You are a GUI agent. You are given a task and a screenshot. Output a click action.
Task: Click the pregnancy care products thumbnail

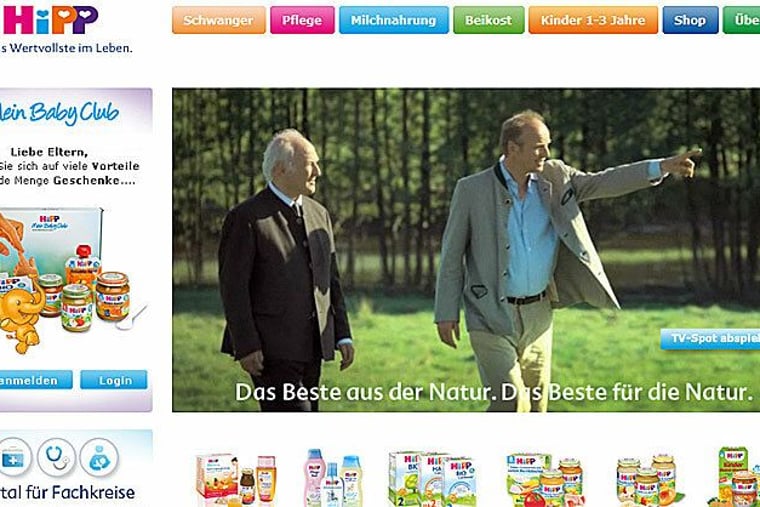tap(236, 479)
